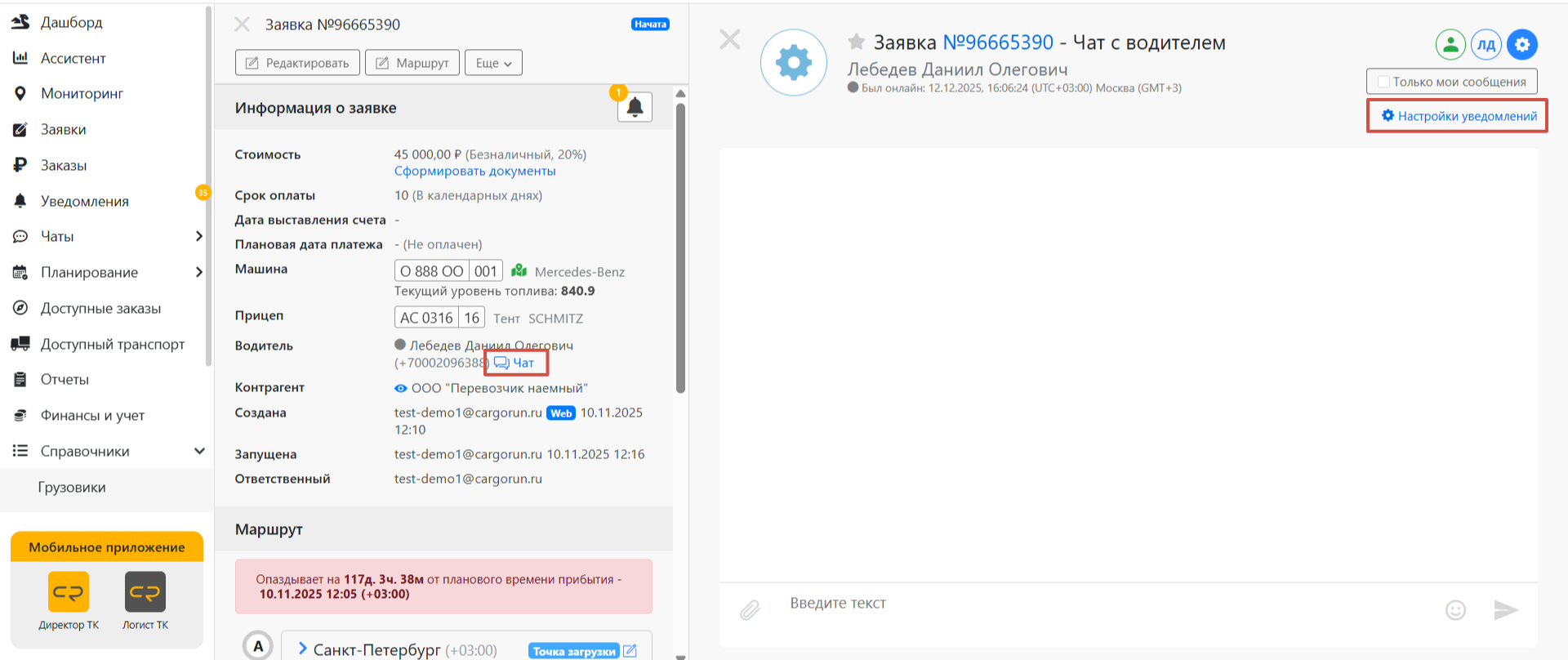Click ООО "Перевозчик наемный" contractor name

[499, 388]
